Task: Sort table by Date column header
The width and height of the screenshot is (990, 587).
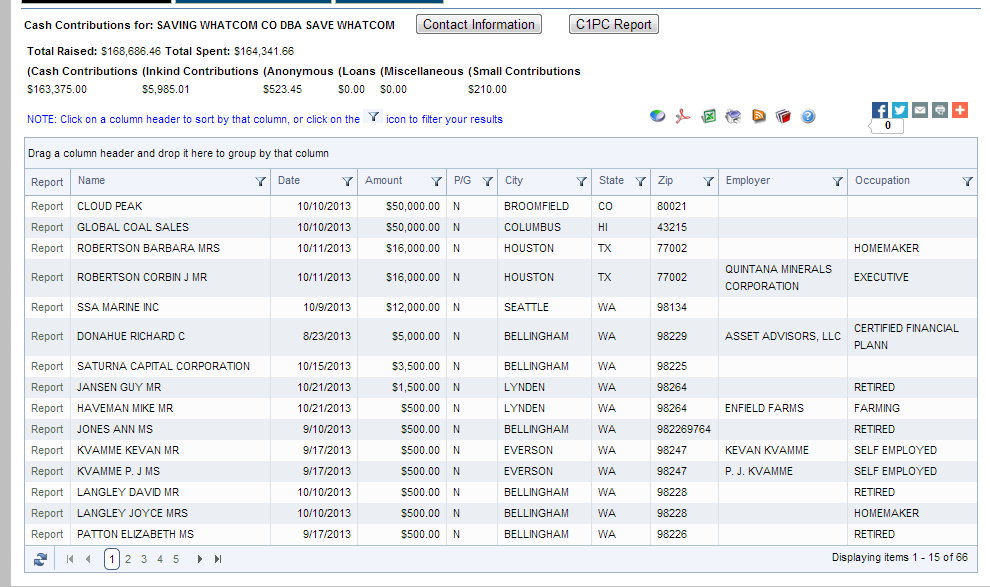Action: tap(289, 181)
